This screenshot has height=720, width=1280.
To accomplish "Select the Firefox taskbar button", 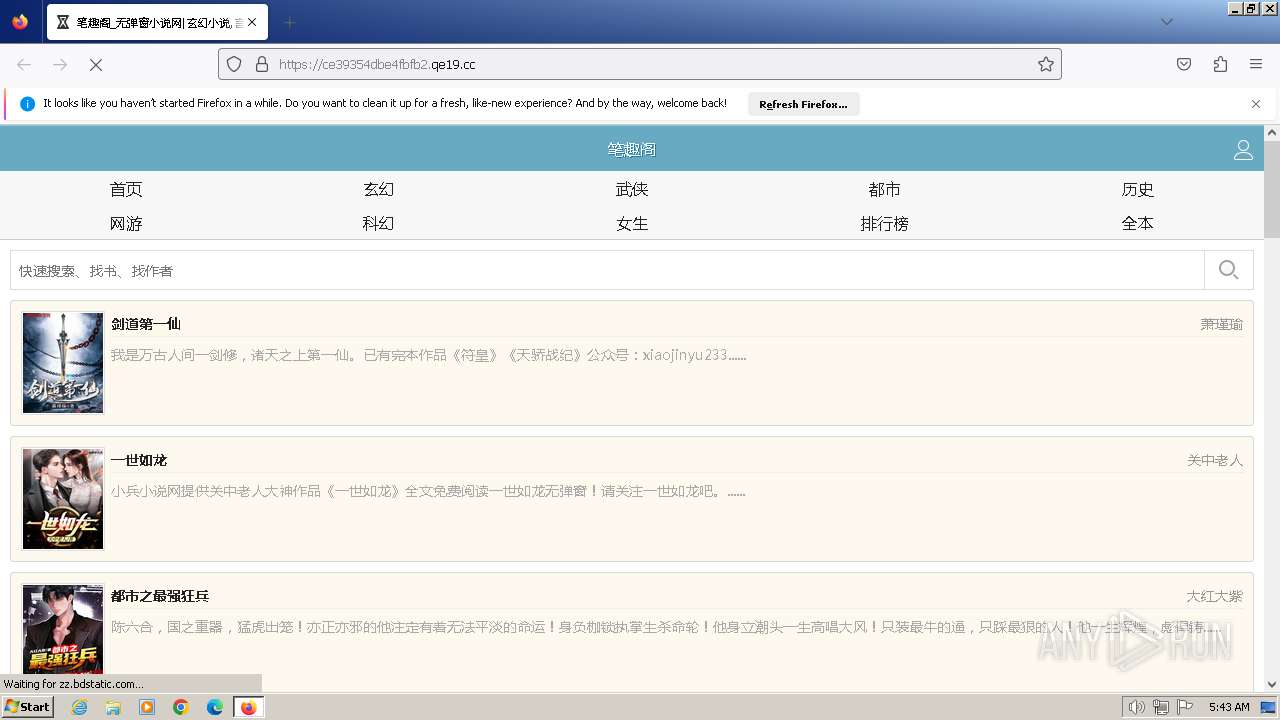I will pyautogui.click(x=249, y=707).
